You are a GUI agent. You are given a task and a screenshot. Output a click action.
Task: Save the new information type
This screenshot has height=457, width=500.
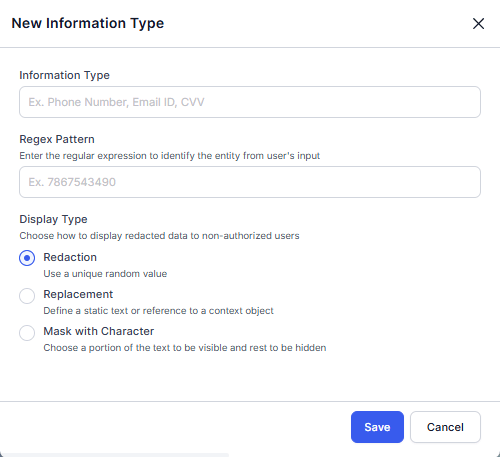377,427
